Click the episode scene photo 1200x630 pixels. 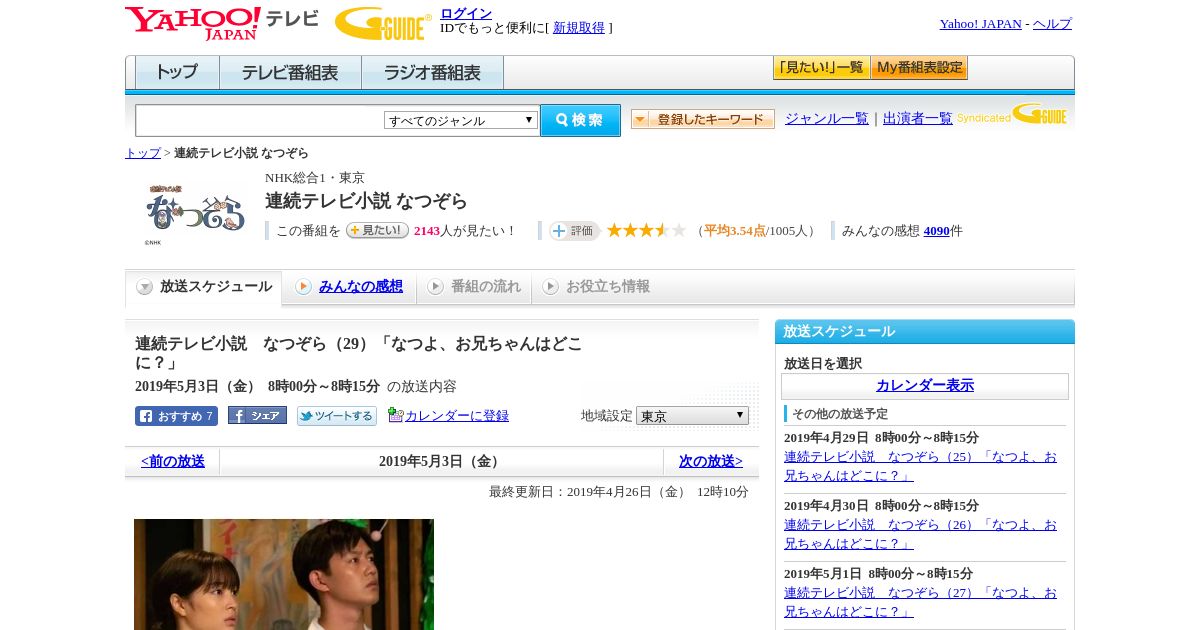(284, 574)
